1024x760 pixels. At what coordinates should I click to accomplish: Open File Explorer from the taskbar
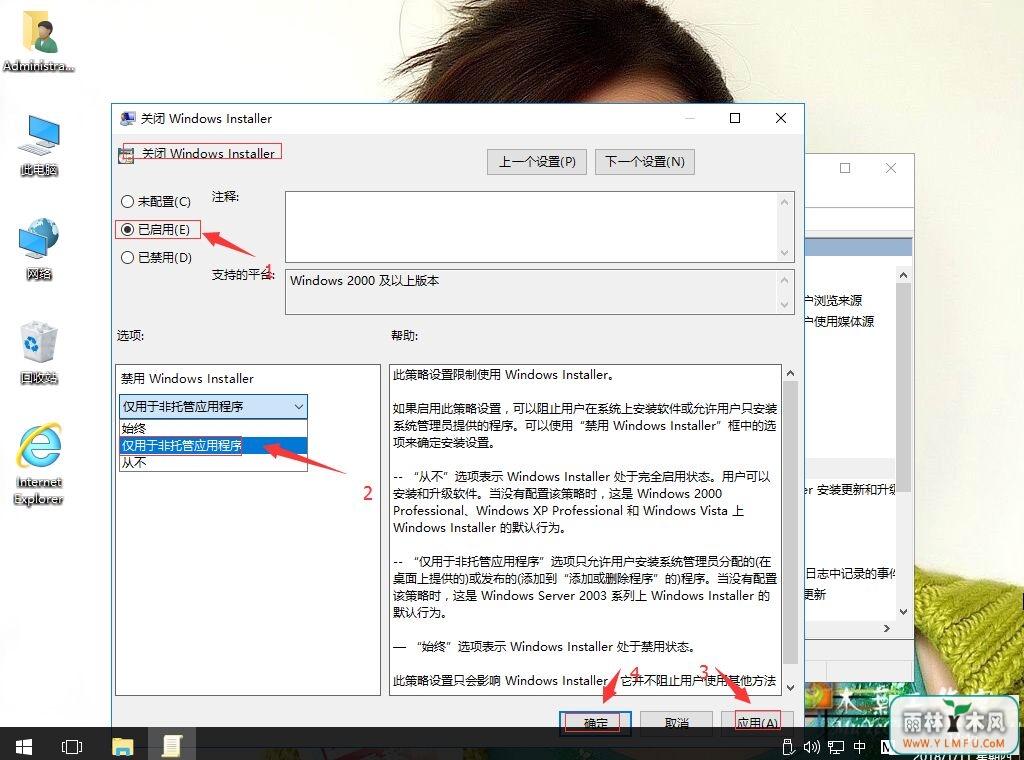click(x=122, y=746)
